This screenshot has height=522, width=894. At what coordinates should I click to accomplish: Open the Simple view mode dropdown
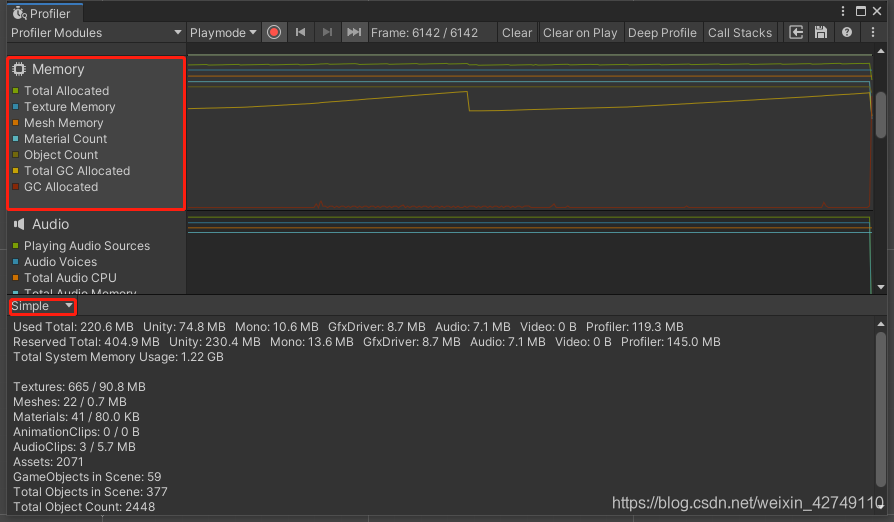[x=42, y=306]
